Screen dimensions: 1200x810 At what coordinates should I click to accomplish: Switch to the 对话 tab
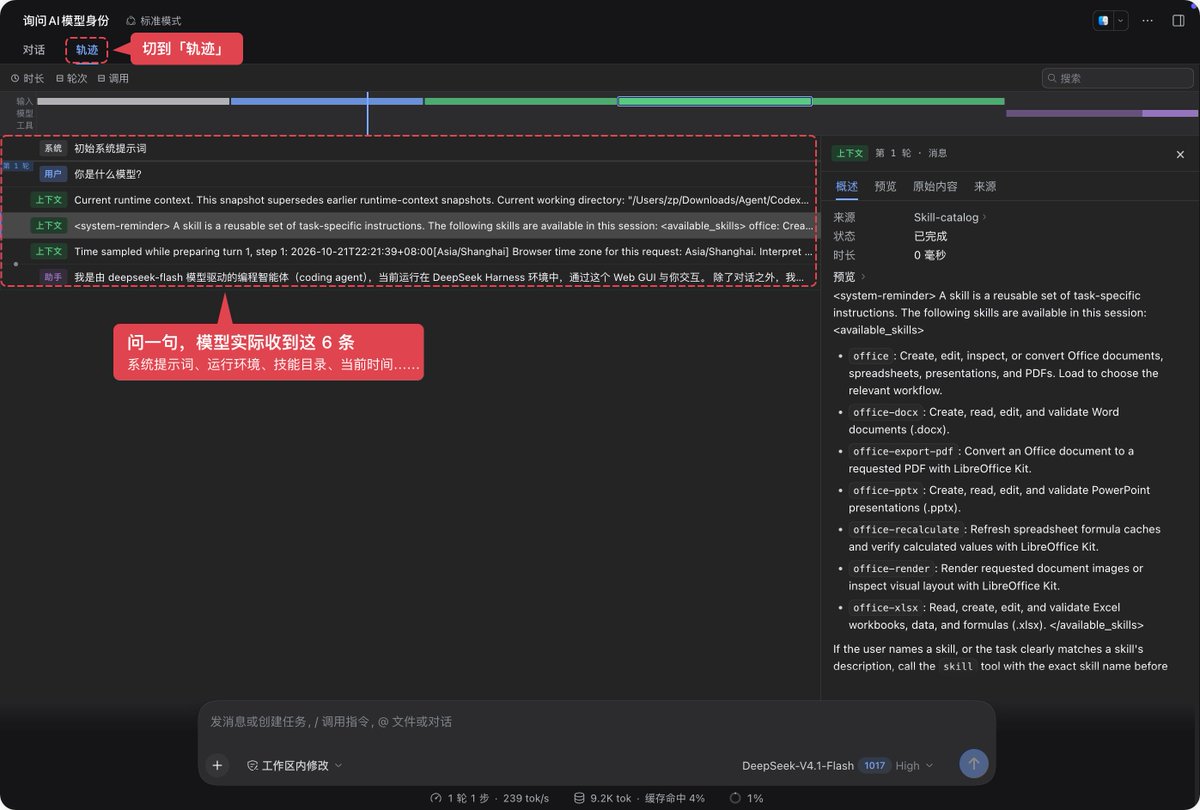click(34, 50)
